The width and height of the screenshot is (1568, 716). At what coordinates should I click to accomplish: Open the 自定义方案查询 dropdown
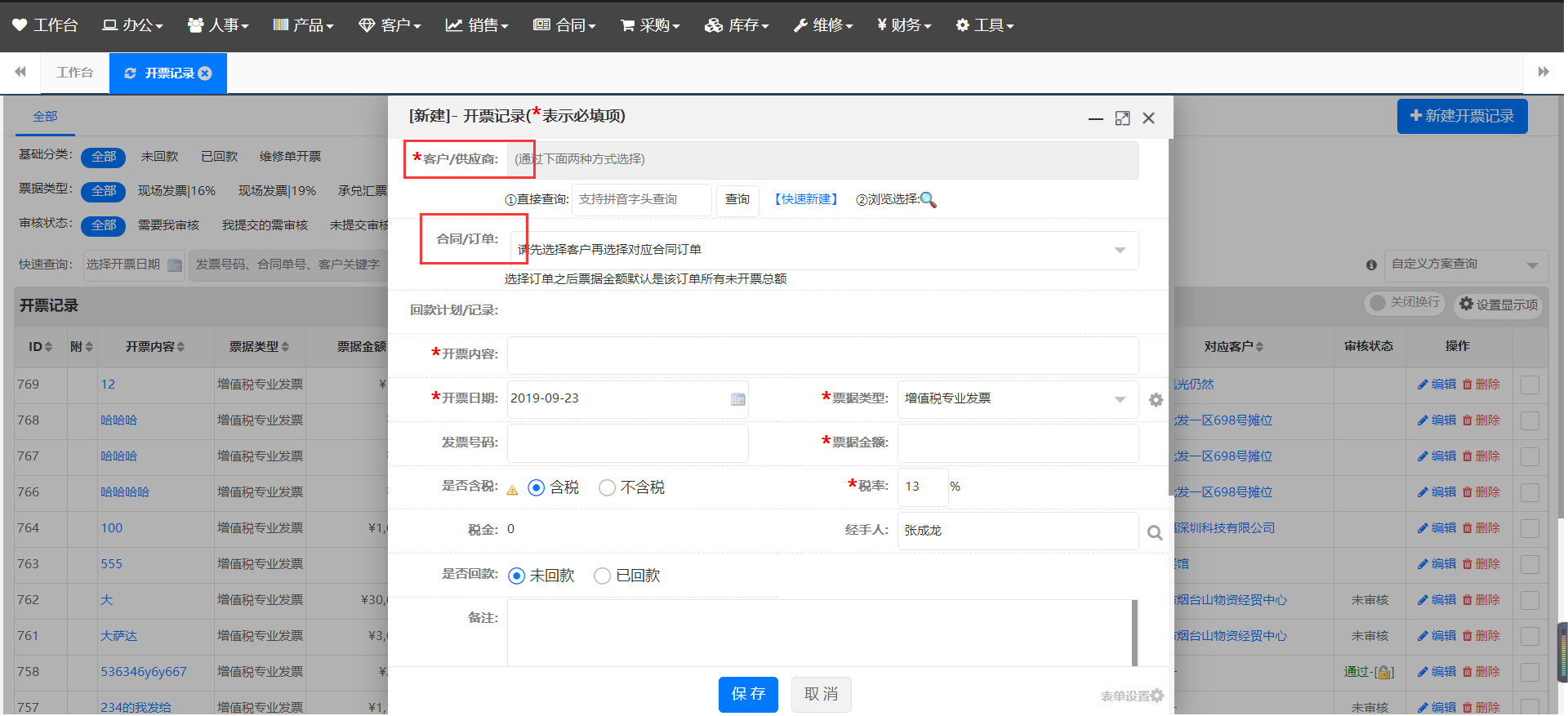(1466, 265)
